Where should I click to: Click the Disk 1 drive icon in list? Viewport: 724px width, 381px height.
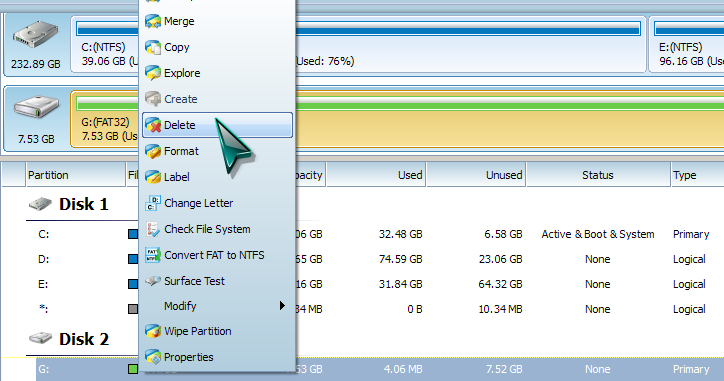[40, 204]
